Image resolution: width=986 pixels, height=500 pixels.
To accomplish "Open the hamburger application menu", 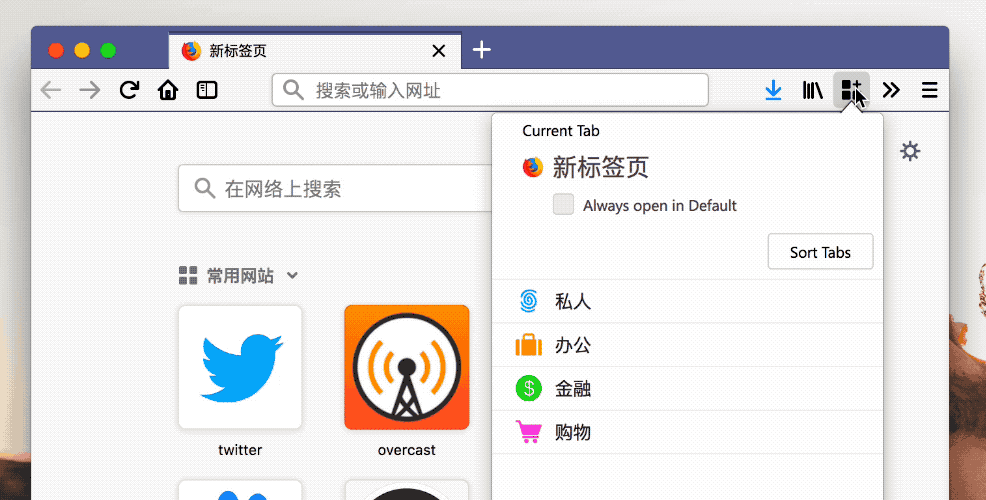I will tap(929, 90).
